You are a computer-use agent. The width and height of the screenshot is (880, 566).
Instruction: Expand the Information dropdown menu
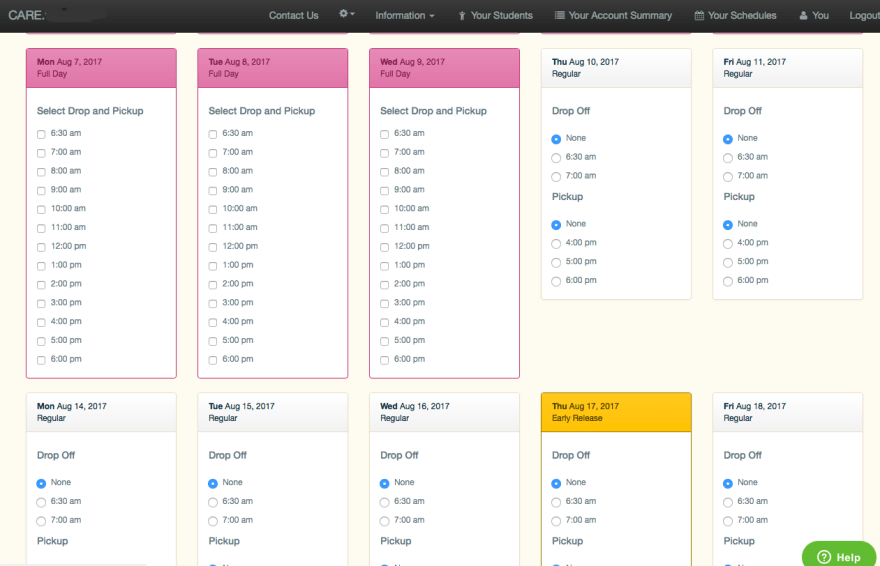(x=404, y=16)
